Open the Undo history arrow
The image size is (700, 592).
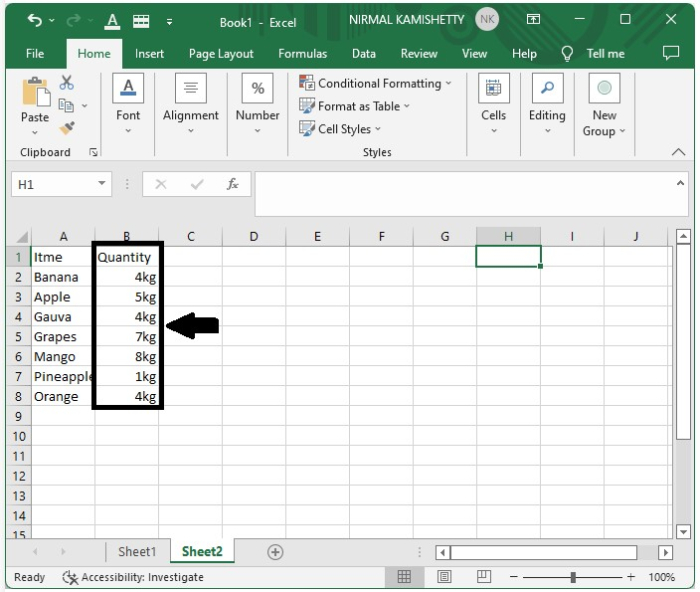point(52,21)
